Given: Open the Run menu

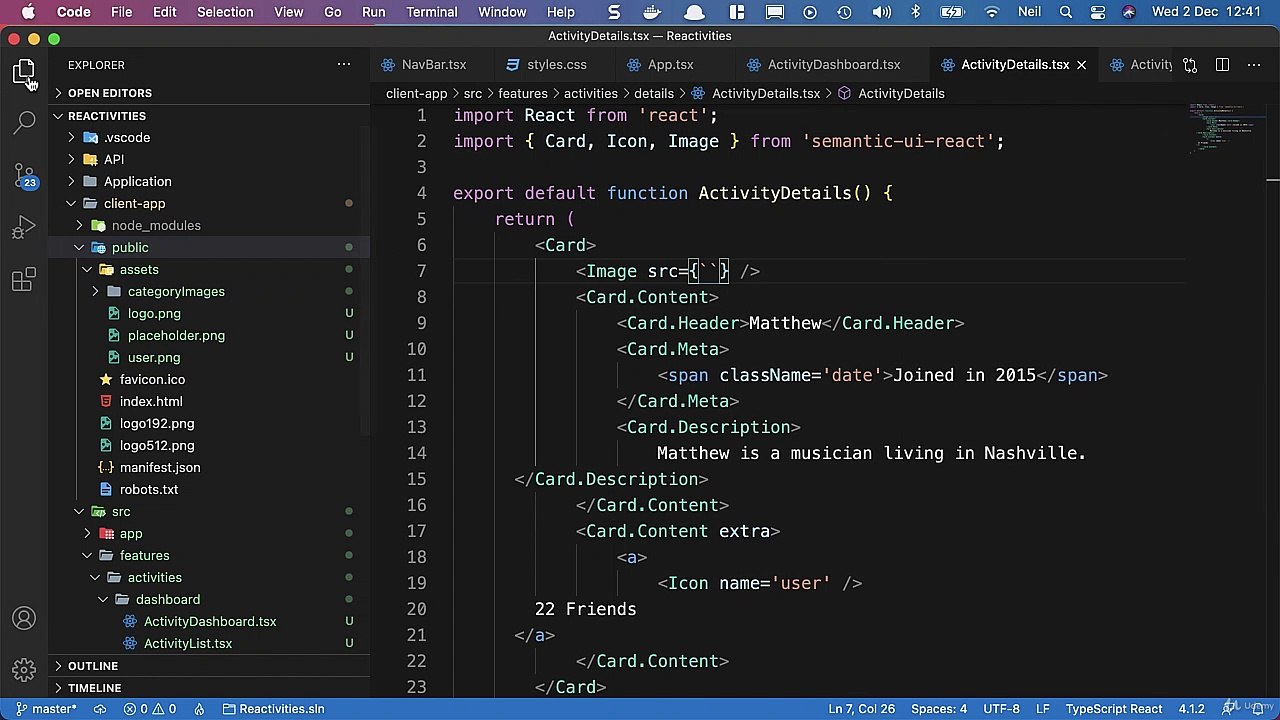Looking at the screenshot, I should point(374,12).
